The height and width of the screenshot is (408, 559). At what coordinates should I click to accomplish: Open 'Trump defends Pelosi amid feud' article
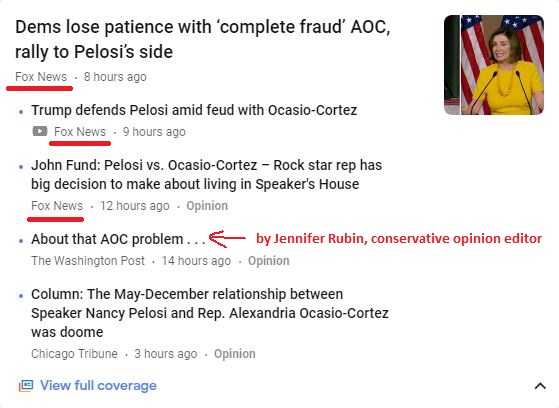[194, 110]
